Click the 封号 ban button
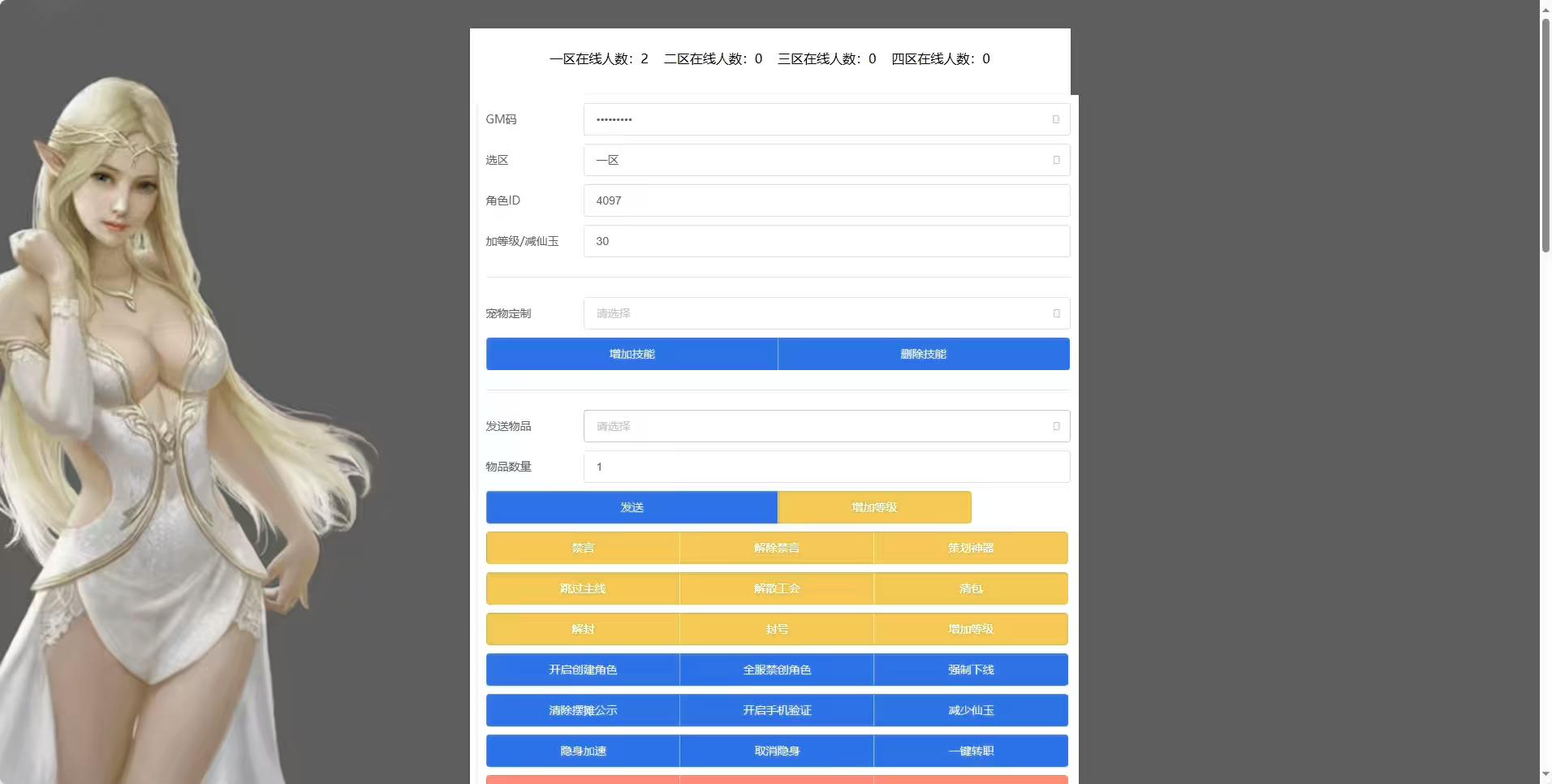The width and height of the screenshot is (1552, 784). [x=777, y=629]
